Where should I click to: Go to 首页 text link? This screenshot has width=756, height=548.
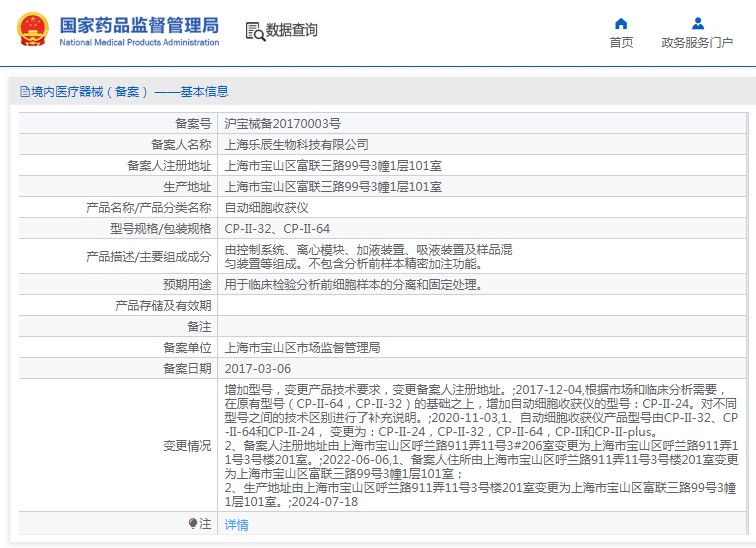pyautogui.click(x=621, y=42)
